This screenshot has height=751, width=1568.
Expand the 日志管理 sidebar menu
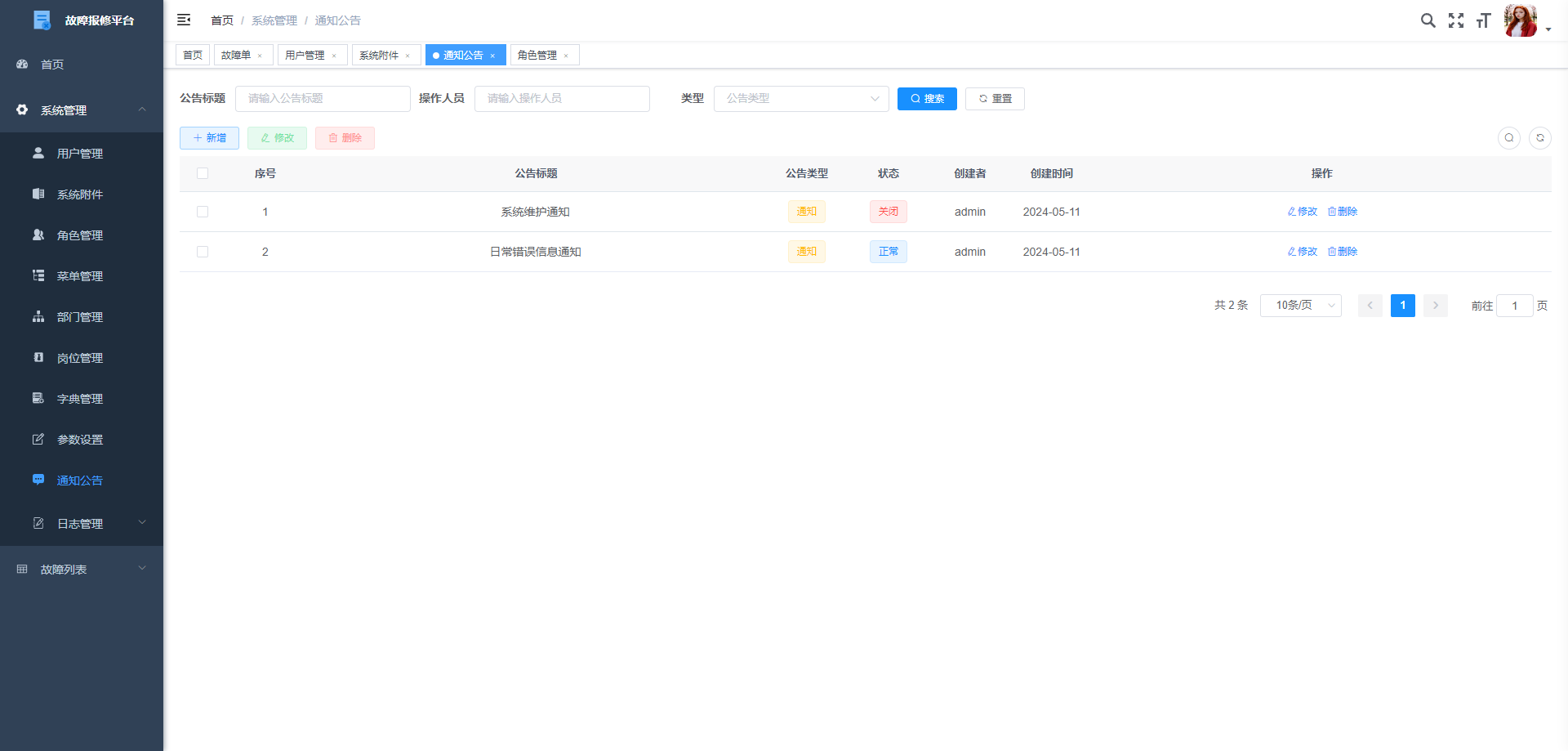coord(80,523)
